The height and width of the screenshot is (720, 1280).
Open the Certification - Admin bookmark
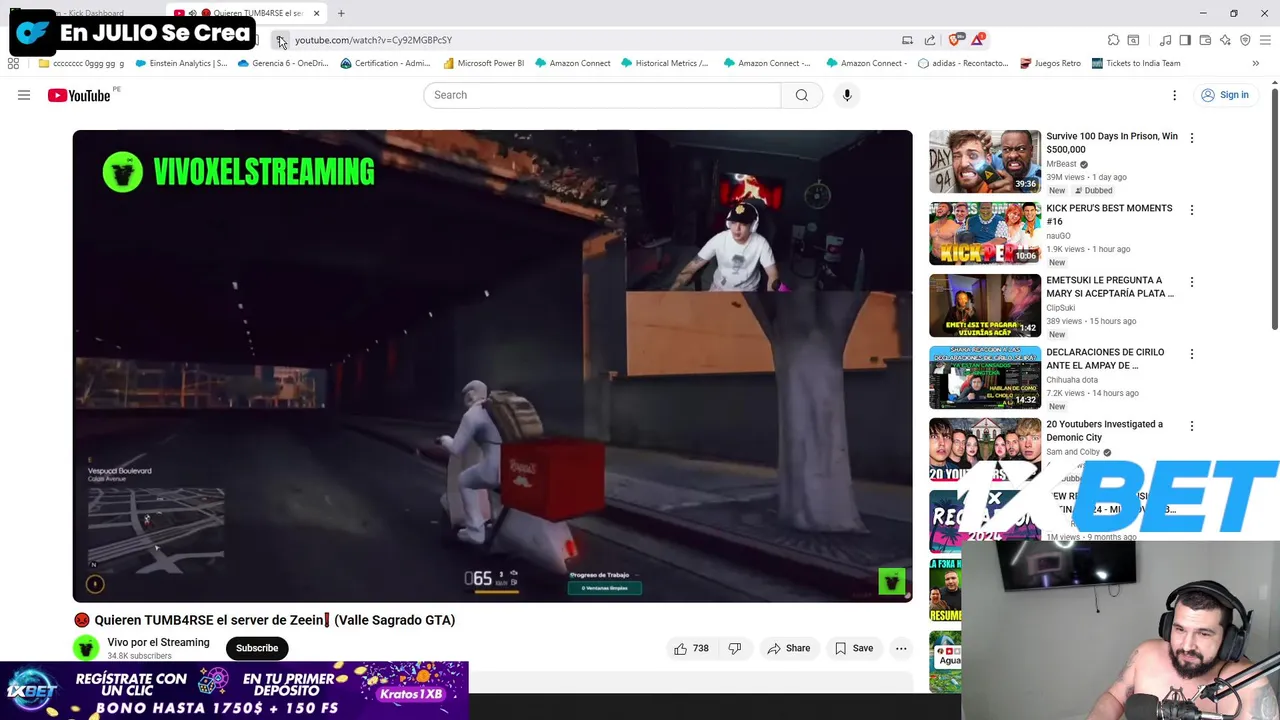coord(385,63)
